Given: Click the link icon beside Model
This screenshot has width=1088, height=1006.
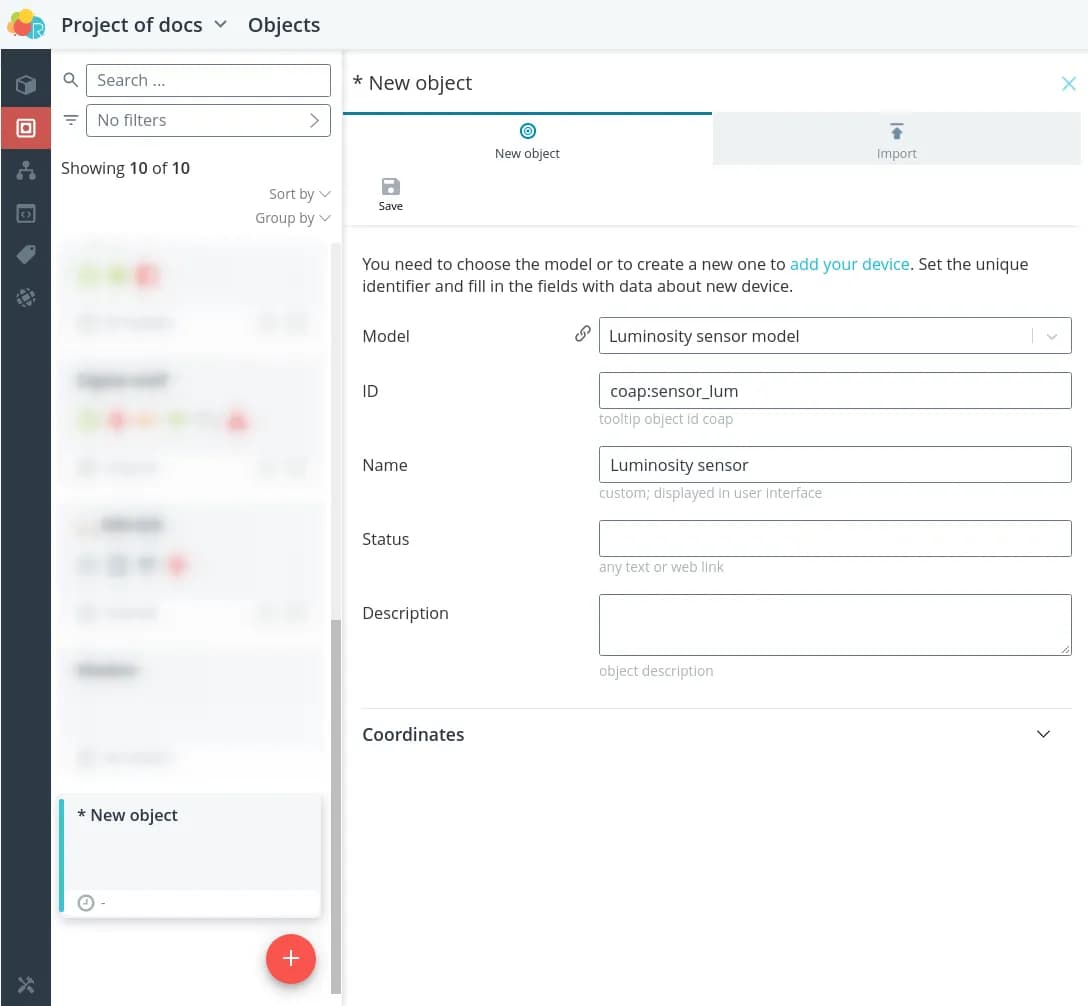Looking at the screenshot, I should pyautogui.click(x=582, y=335).
